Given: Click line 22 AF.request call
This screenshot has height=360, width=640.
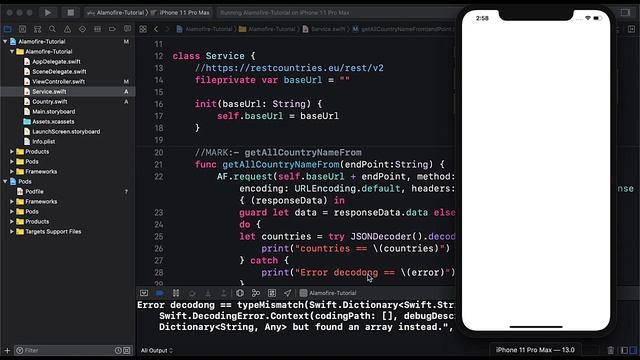Looking at the screenshot, I should point(336,176).
